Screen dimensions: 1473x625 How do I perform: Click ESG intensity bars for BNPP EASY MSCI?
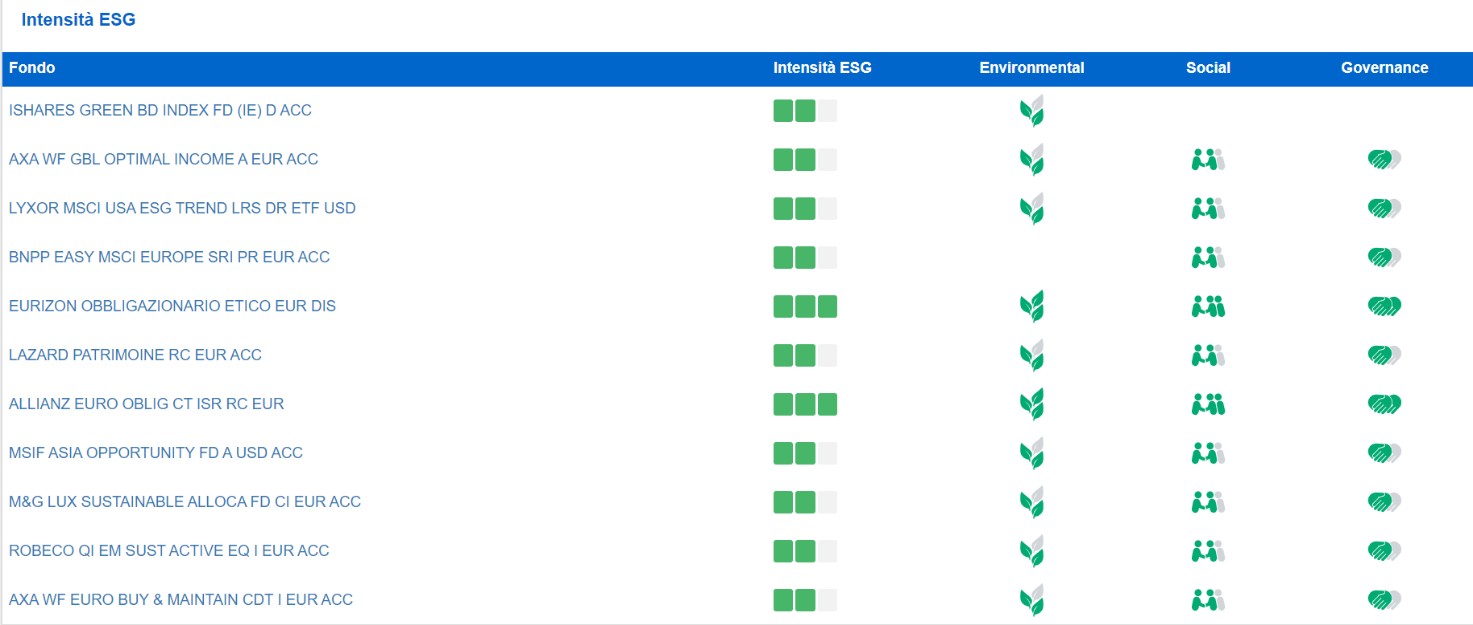pos(805,258)
